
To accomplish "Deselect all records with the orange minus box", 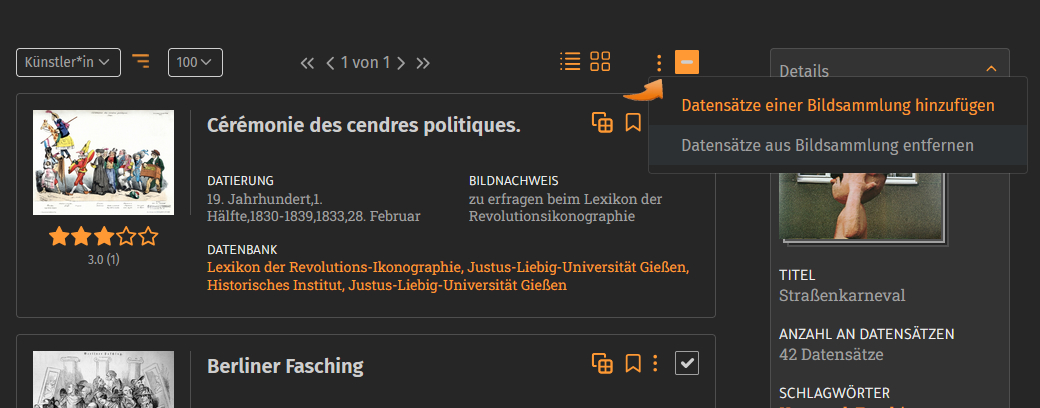I will click(687, 62).
